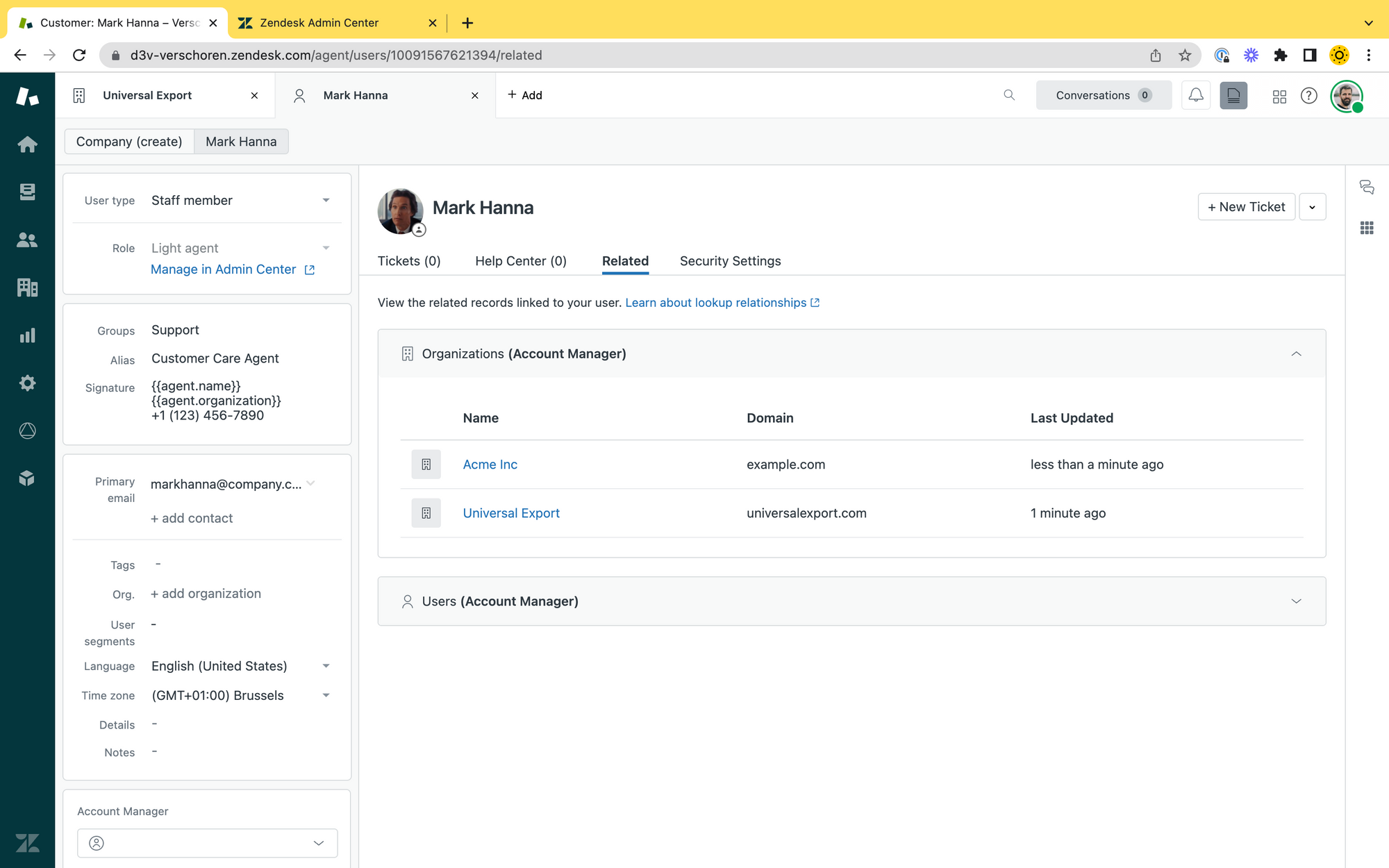Open the Admin gear icon in sidebar

point(27,383)
